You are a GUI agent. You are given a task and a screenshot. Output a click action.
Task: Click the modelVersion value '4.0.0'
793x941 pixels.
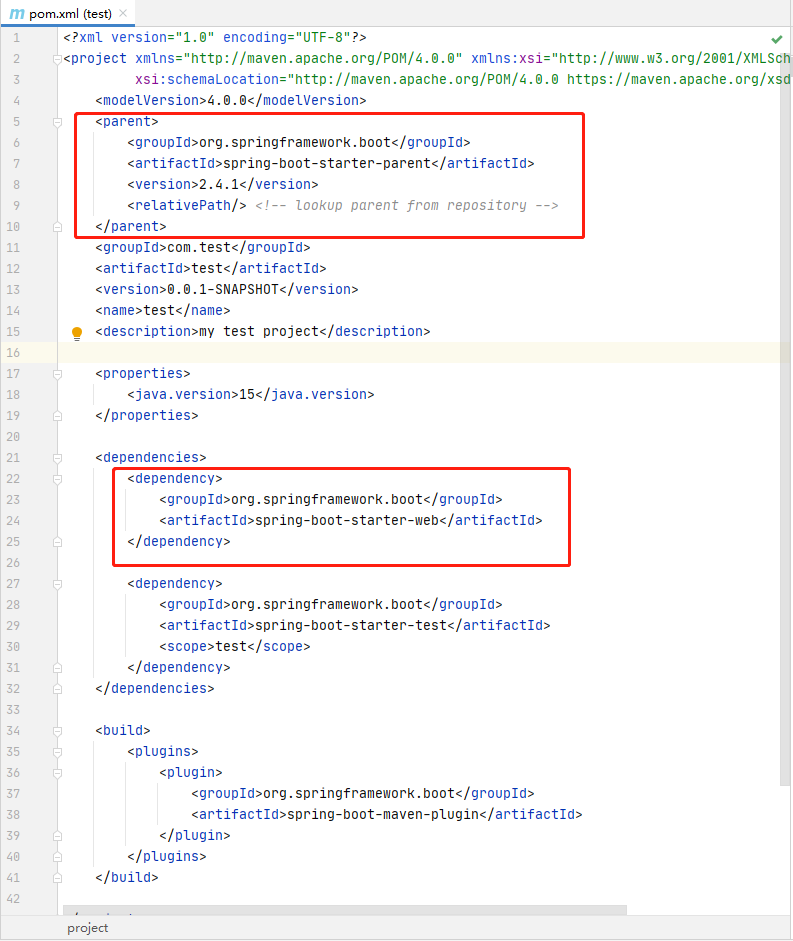pyautogui.click(x=227, y=100)
